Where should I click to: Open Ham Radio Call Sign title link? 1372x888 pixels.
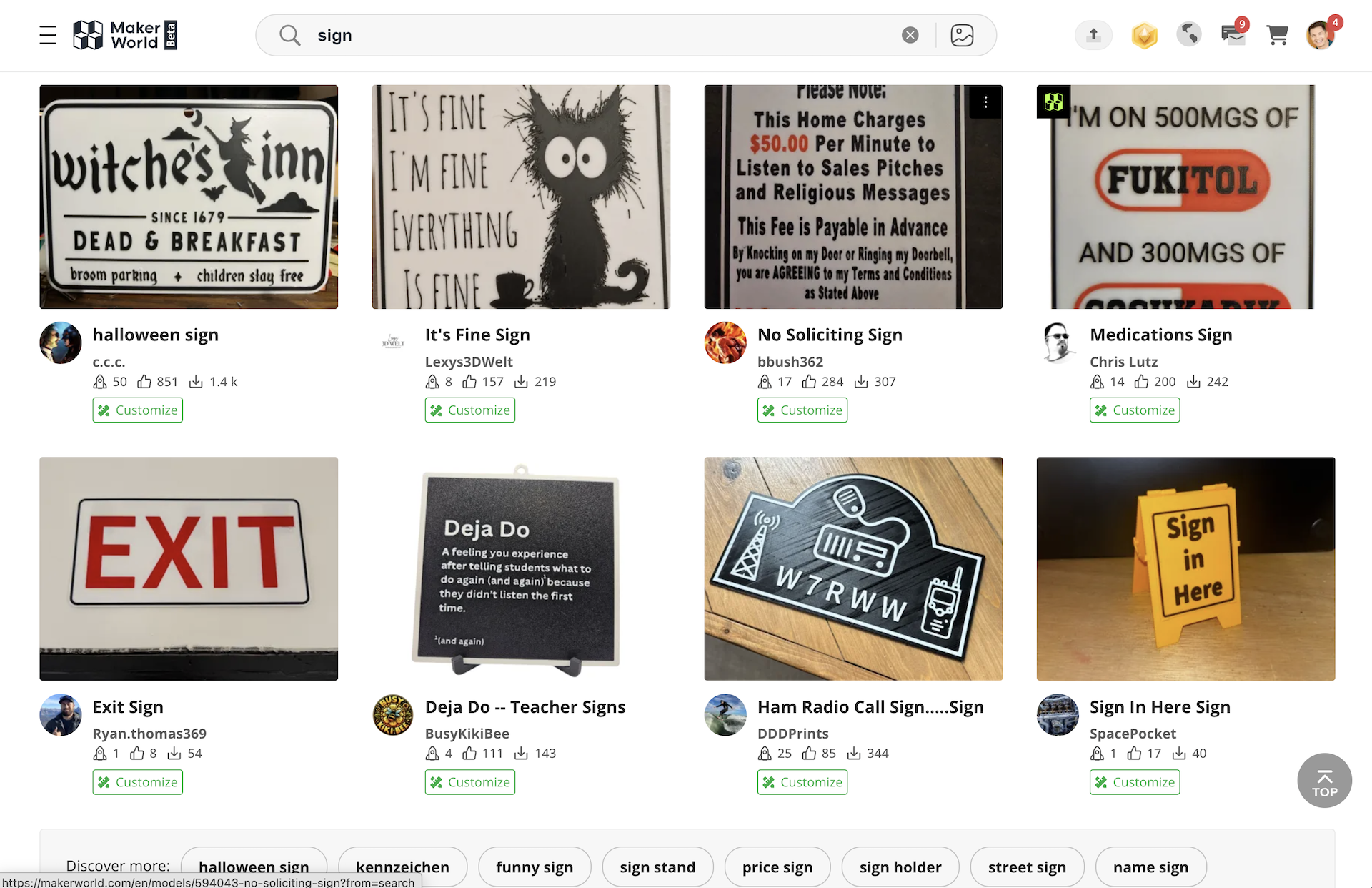tap(870, 707)
